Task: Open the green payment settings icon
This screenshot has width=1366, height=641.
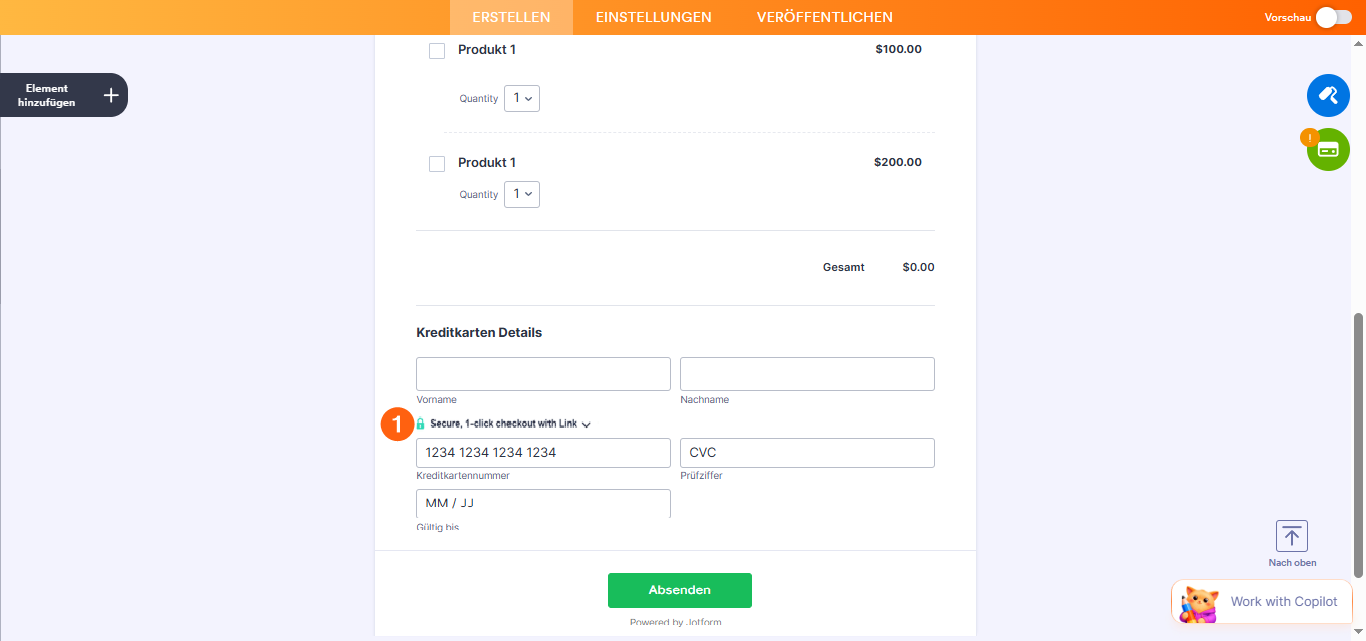Action: 1328,149
